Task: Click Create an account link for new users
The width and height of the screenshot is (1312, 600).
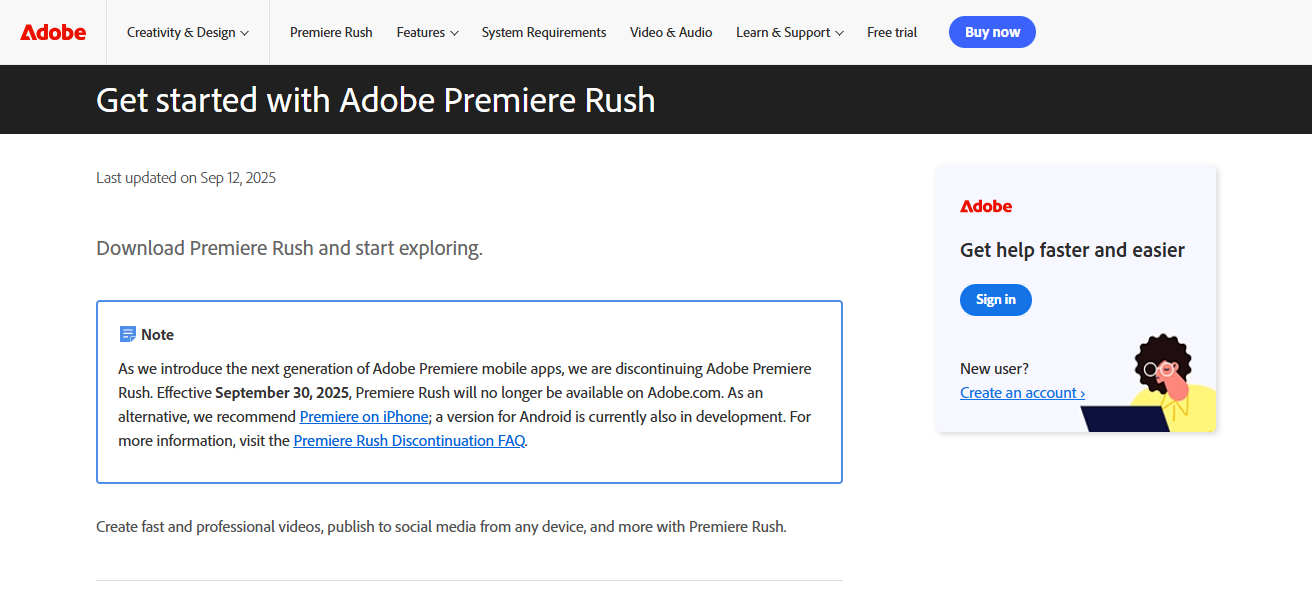Action: coord(1022,392)
